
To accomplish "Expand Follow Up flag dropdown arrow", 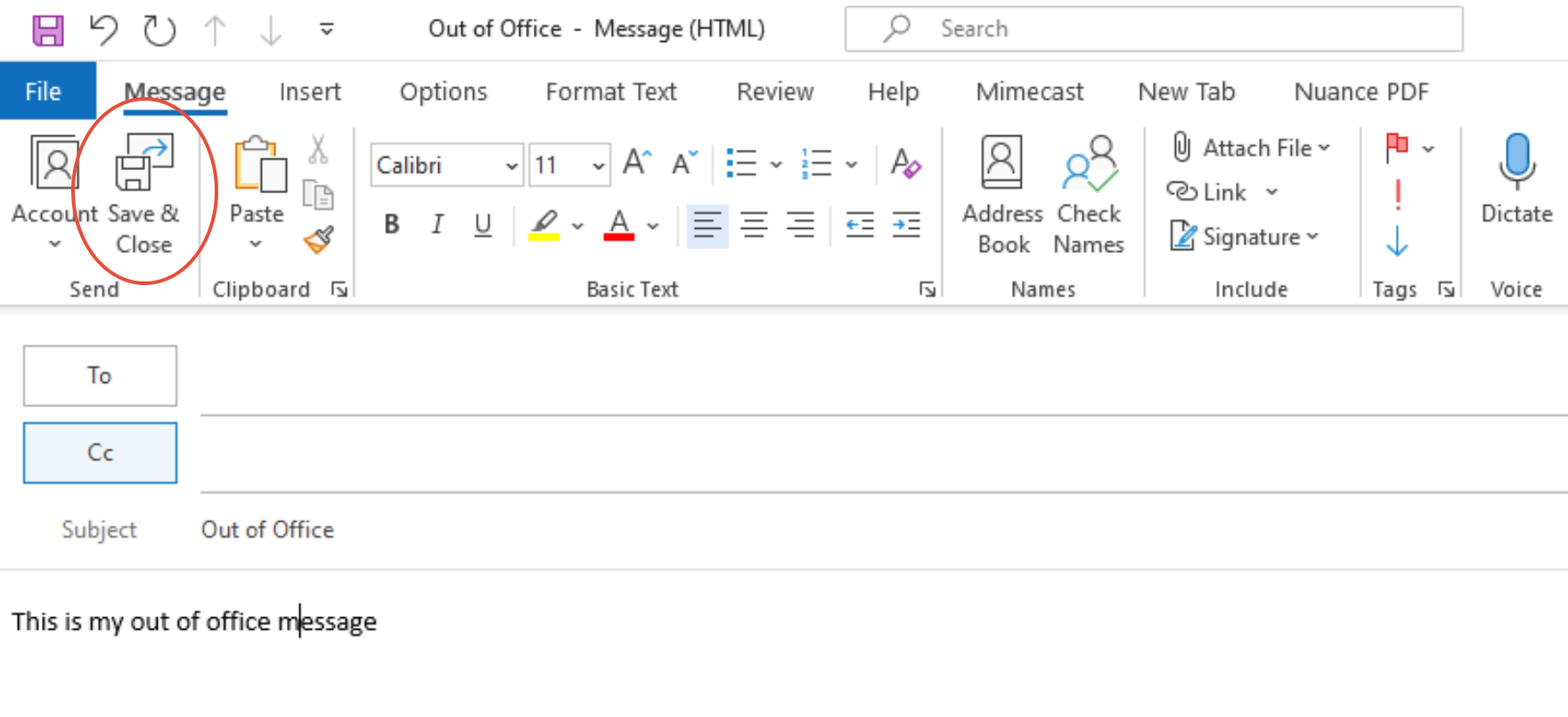I will tap(1428, 149).
